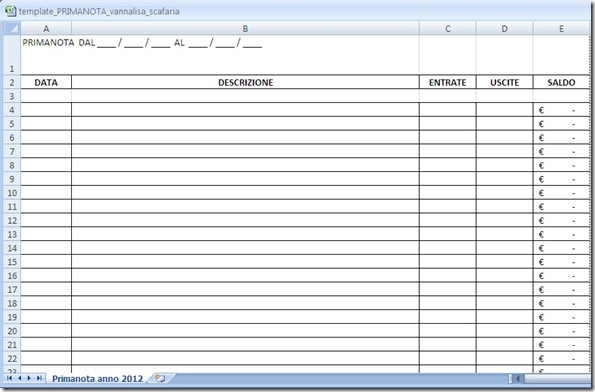This screenshot has width=595, height=392.
Task: Select row 2 header
Action: pos(12,82)
